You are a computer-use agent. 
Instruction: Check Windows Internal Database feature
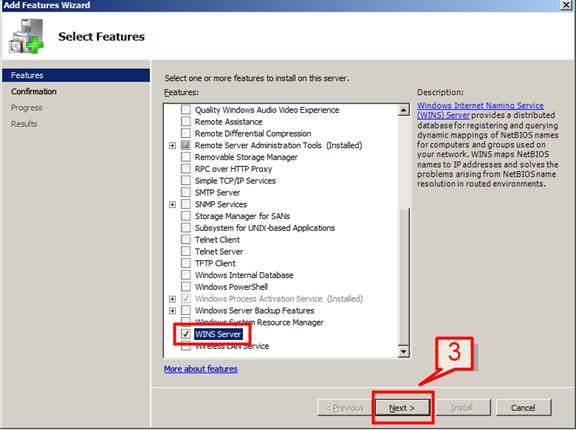[x=186, y=275]
